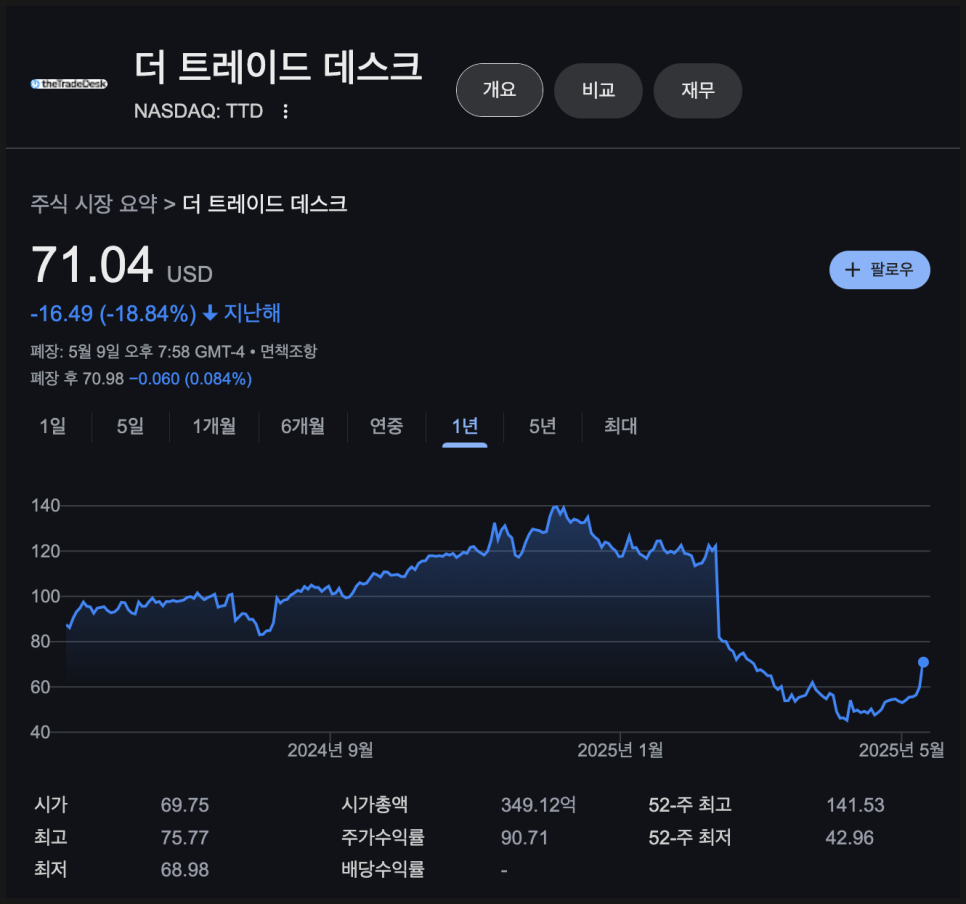This screenshot has height=904, width=966.
Task: Click the NASDAQ: TTD ticker text
Action: [x=198, y=111]
